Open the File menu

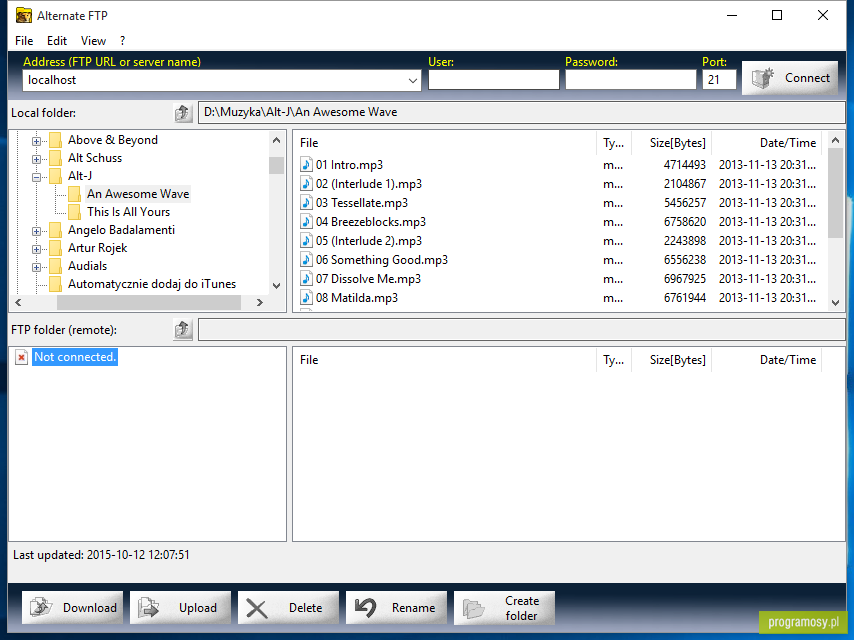(x=24, y=41)
